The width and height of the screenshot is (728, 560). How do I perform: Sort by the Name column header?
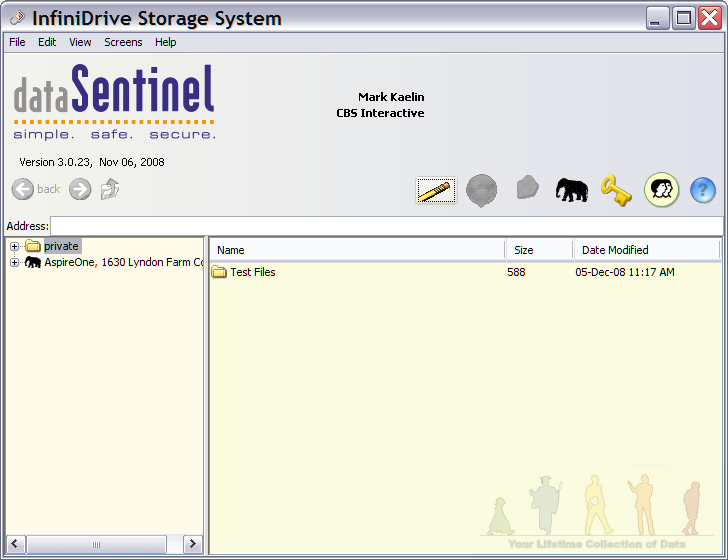click(357, 250)
